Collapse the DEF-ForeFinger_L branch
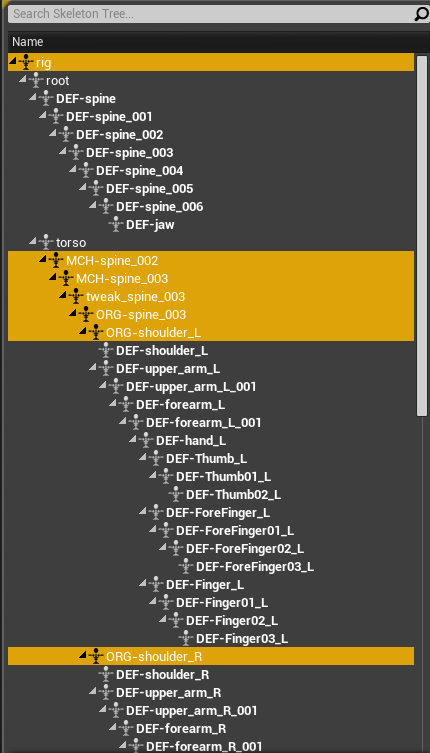 [x=143, y=511]
